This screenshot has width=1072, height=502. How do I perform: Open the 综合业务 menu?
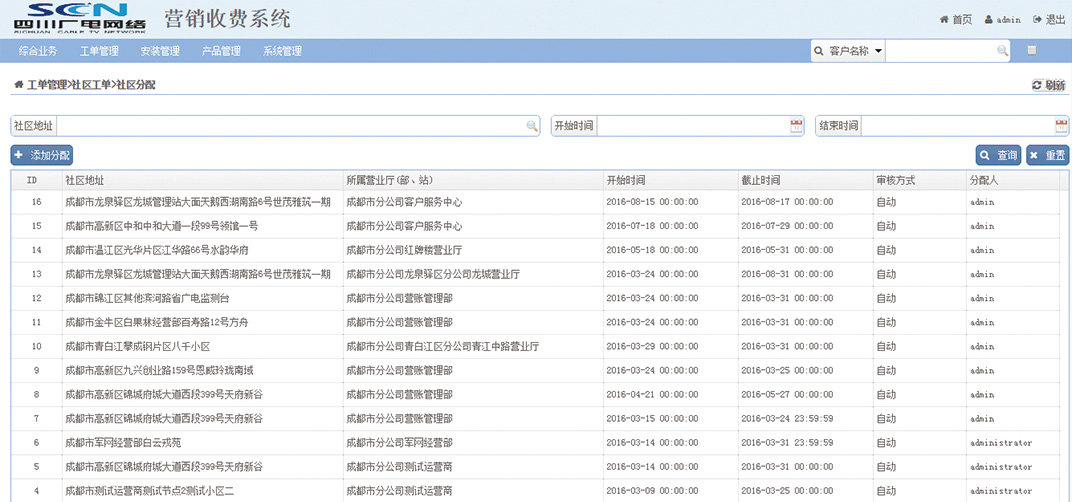tap(38, 51)
